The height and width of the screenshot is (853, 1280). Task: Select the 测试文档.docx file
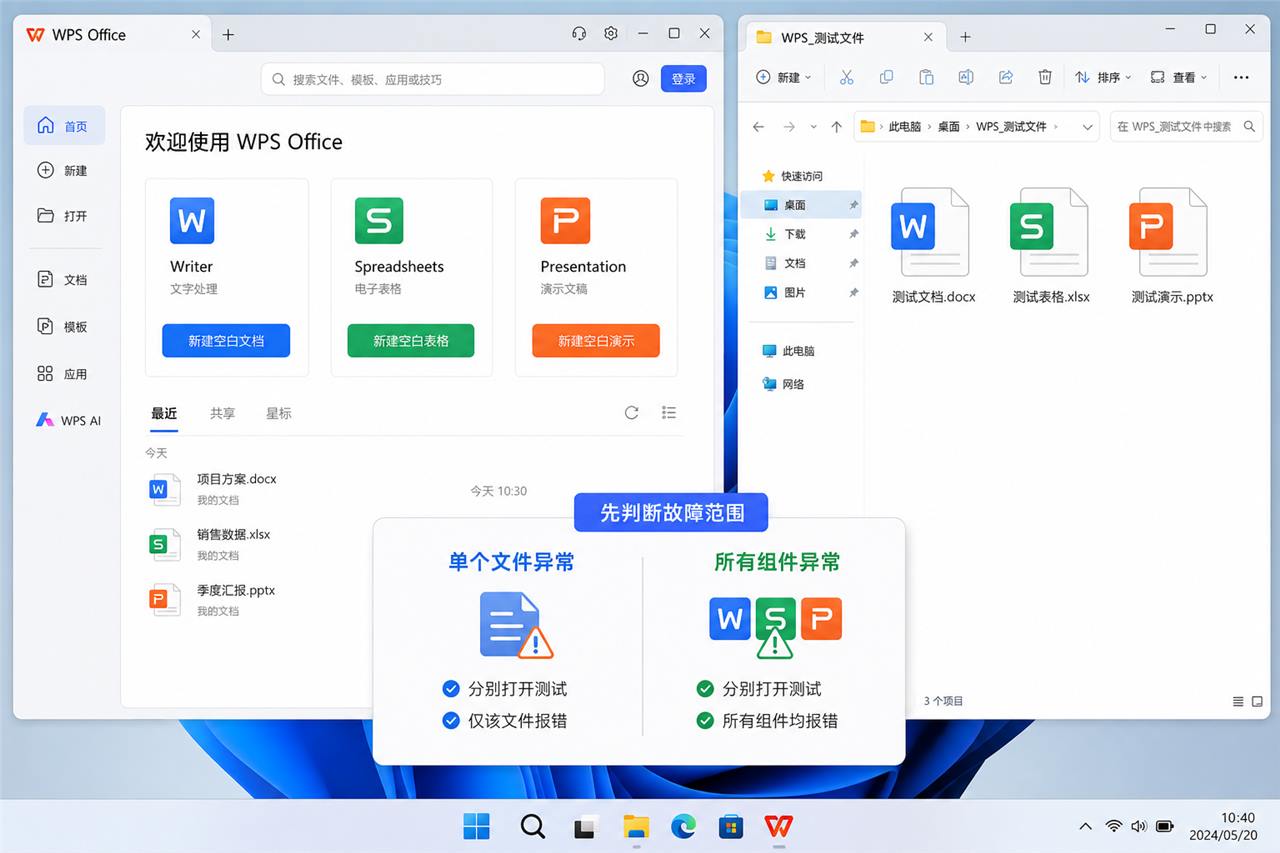(x=934, y=246)
